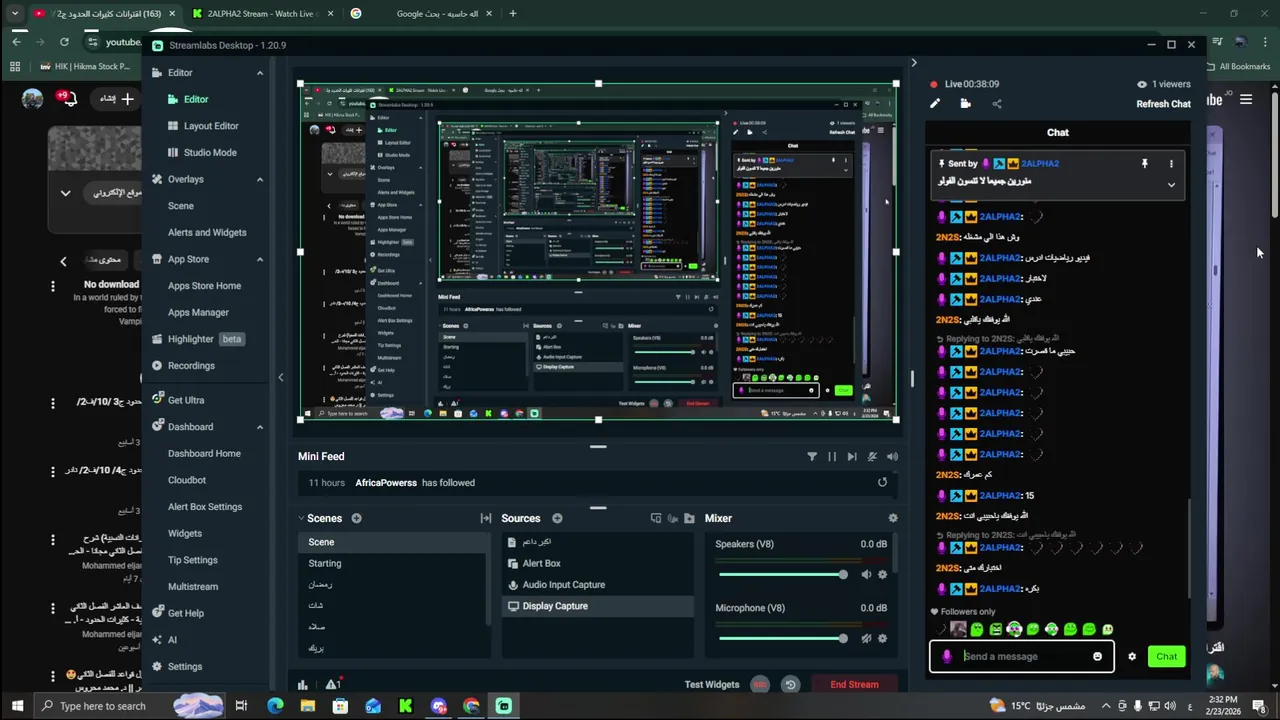Expand the pinned chat message chevron

[1171, 185]
